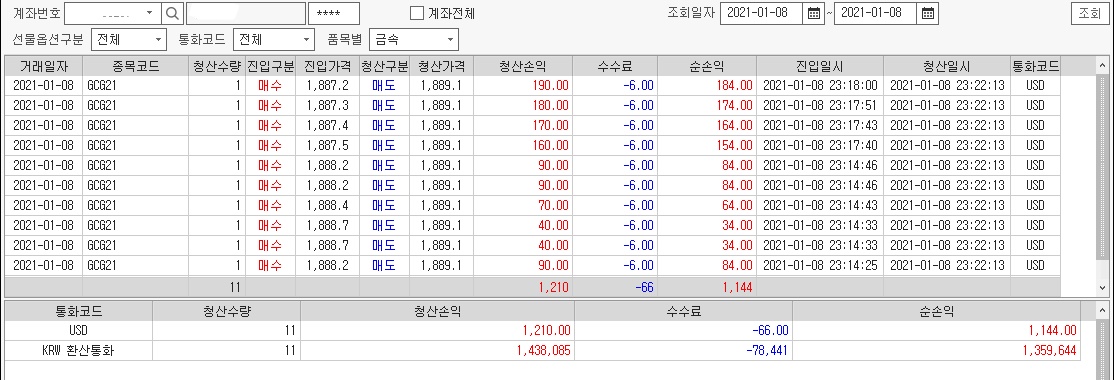1114x380 pixels.
Task: Sort by the 순손익 column header
Action: pyautogui.click(x=707, y=66)
